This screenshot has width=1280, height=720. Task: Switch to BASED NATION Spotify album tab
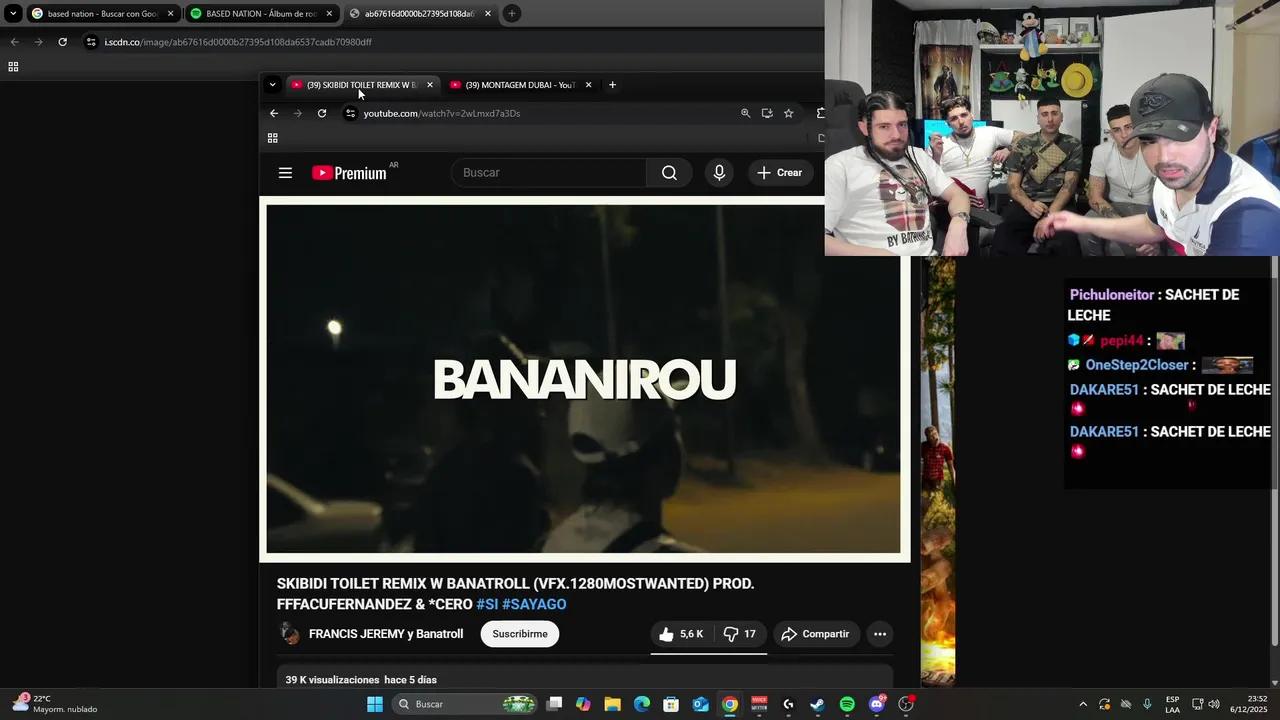tap(261, 14)
